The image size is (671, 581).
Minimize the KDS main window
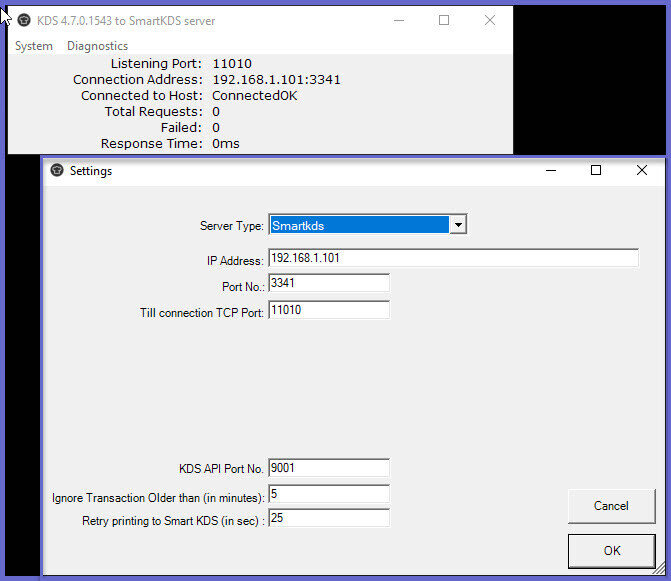point(399,20)
